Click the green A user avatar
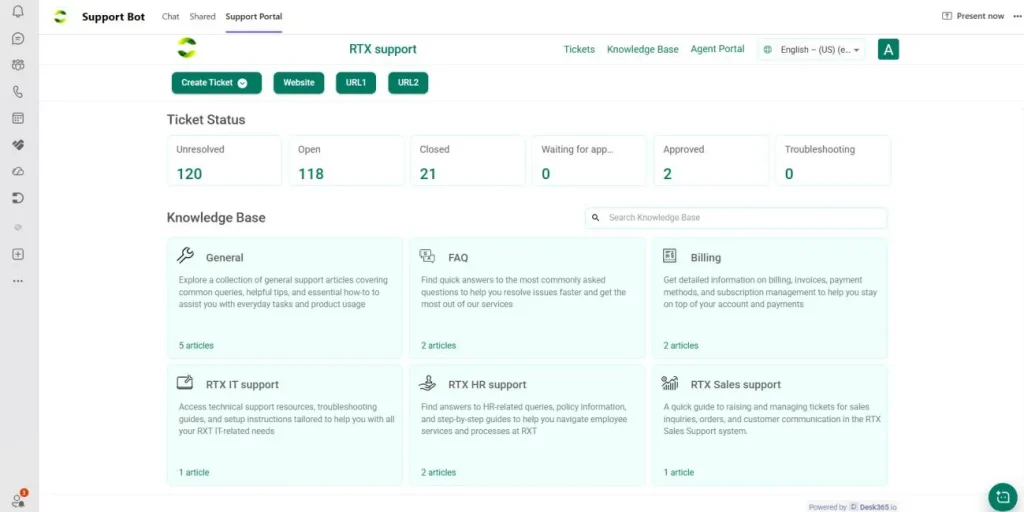 click(x=888, y=49)
